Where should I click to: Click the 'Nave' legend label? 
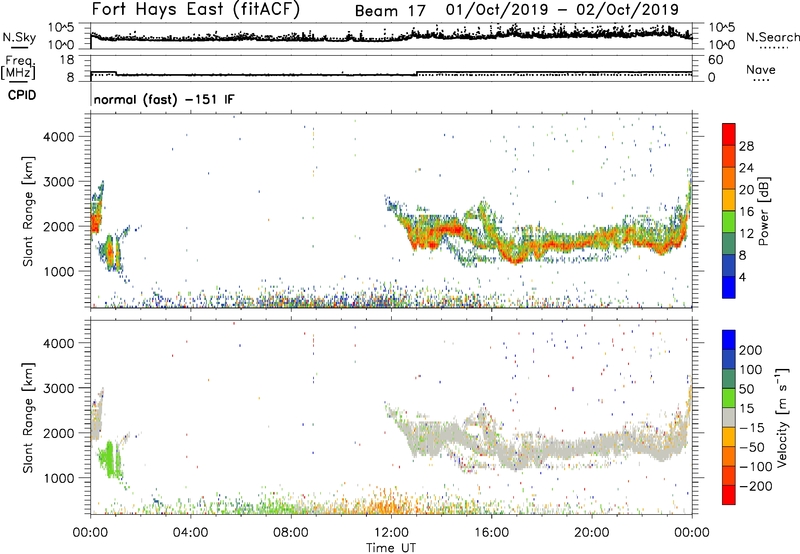(x=761, y=69)
